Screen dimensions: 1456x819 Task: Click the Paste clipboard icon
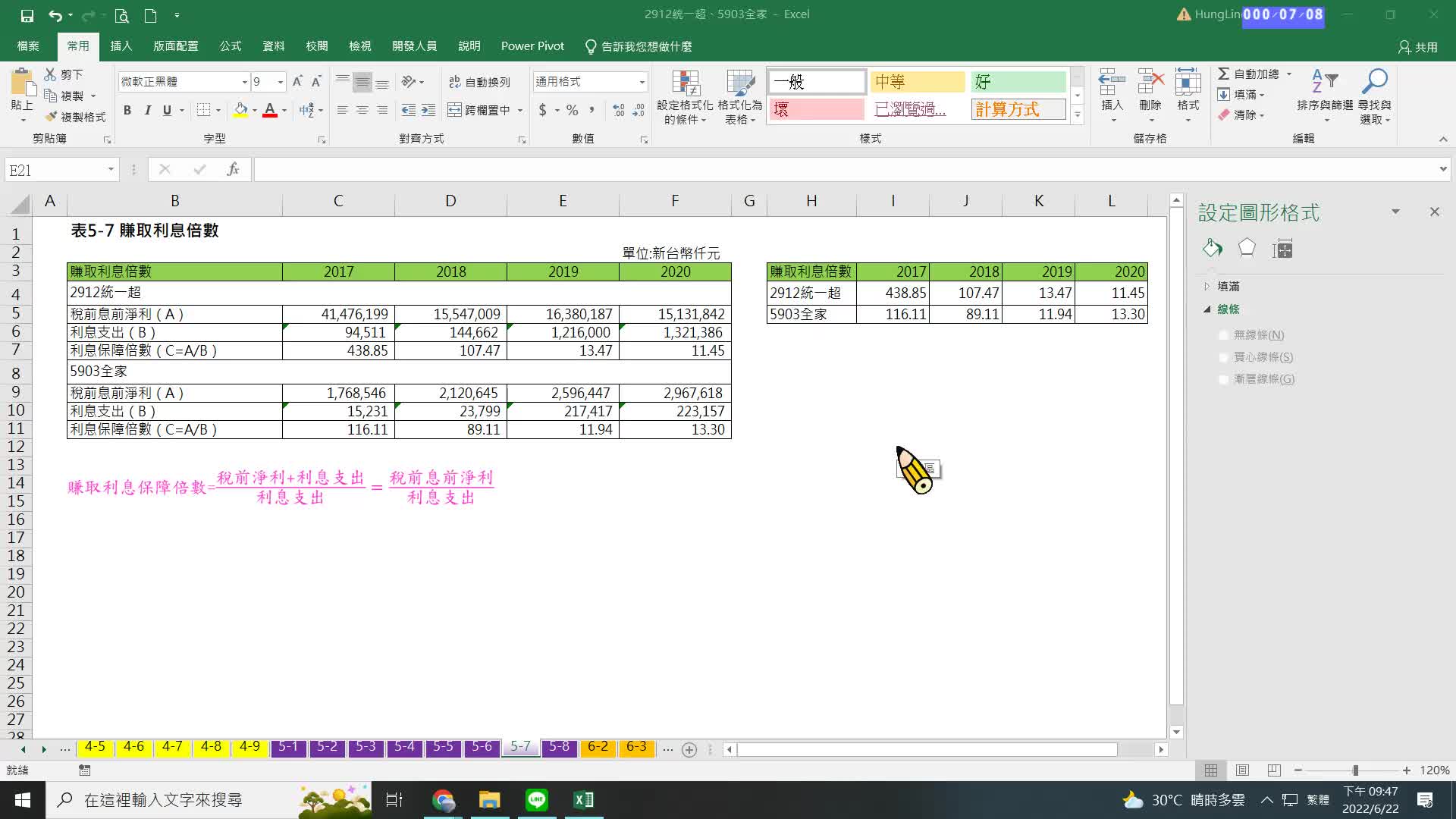click(x=22, y=83)
